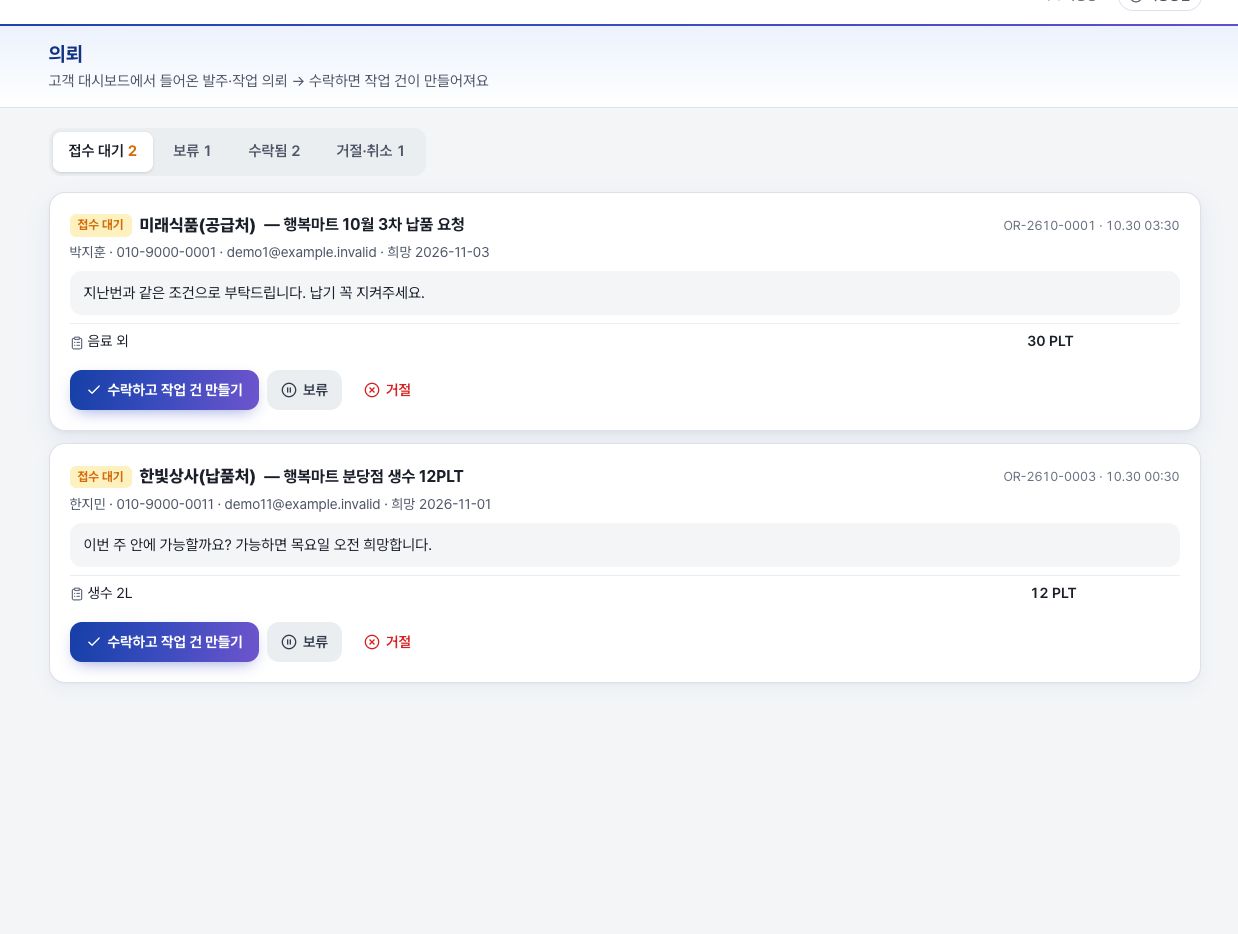The image size is (1238, 934).
Task: Click the 한빛상사(납품처) title
Action: [197, 477]
